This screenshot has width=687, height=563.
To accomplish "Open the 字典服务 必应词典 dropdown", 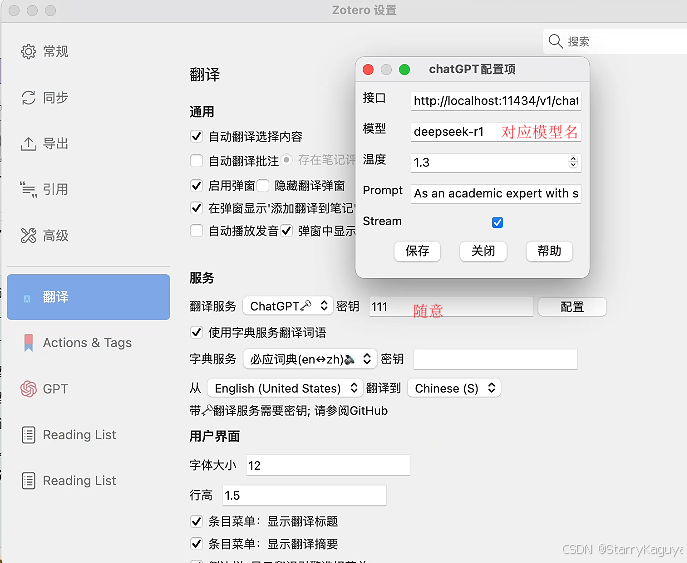I will 309,359.
